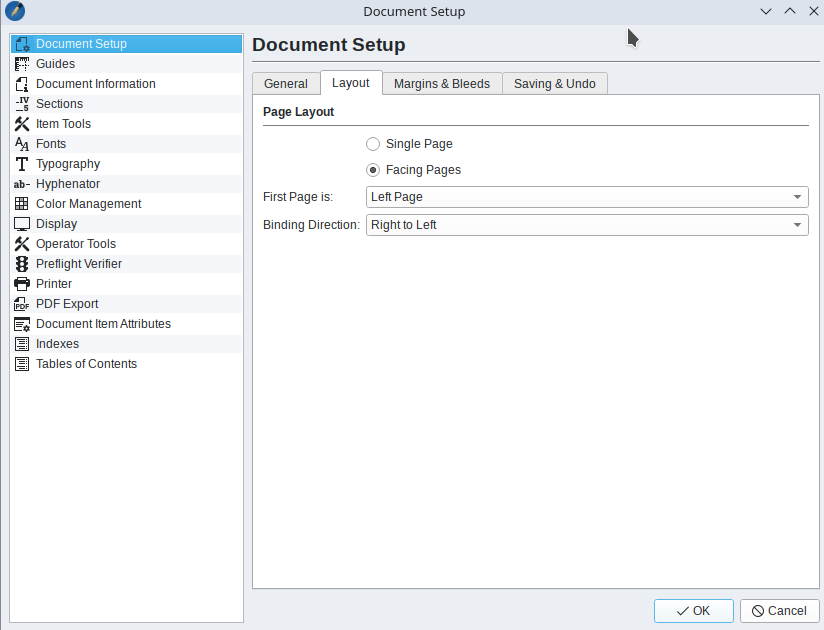The width and height of the screenshot is (824, 630).
Task: Open the First Page is dropdown
Action: [587, 197]
